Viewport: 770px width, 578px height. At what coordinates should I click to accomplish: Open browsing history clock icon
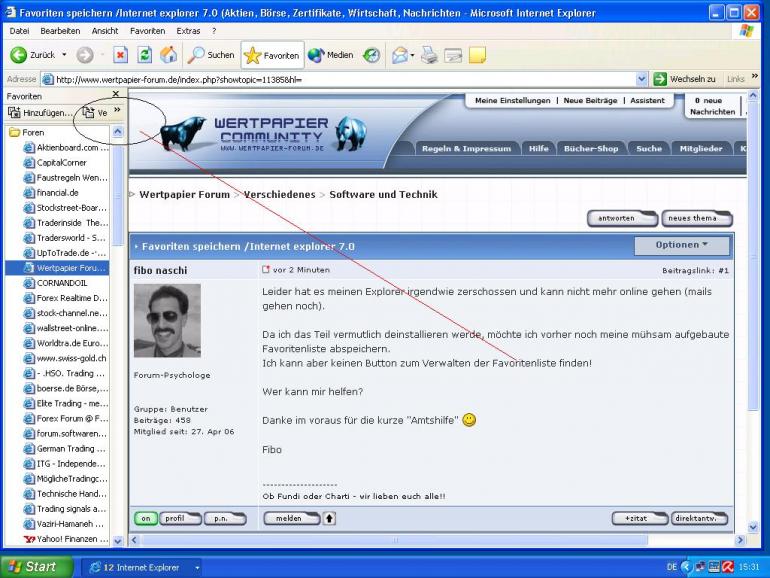tap(372, 55)
